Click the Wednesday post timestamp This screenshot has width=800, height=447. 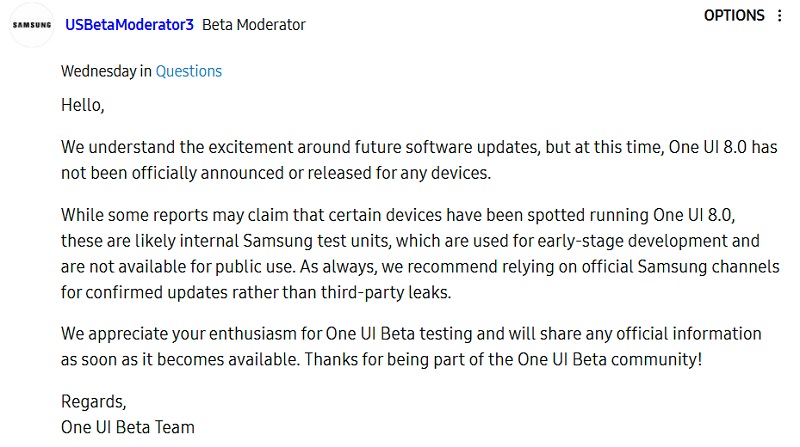point(98,71)
